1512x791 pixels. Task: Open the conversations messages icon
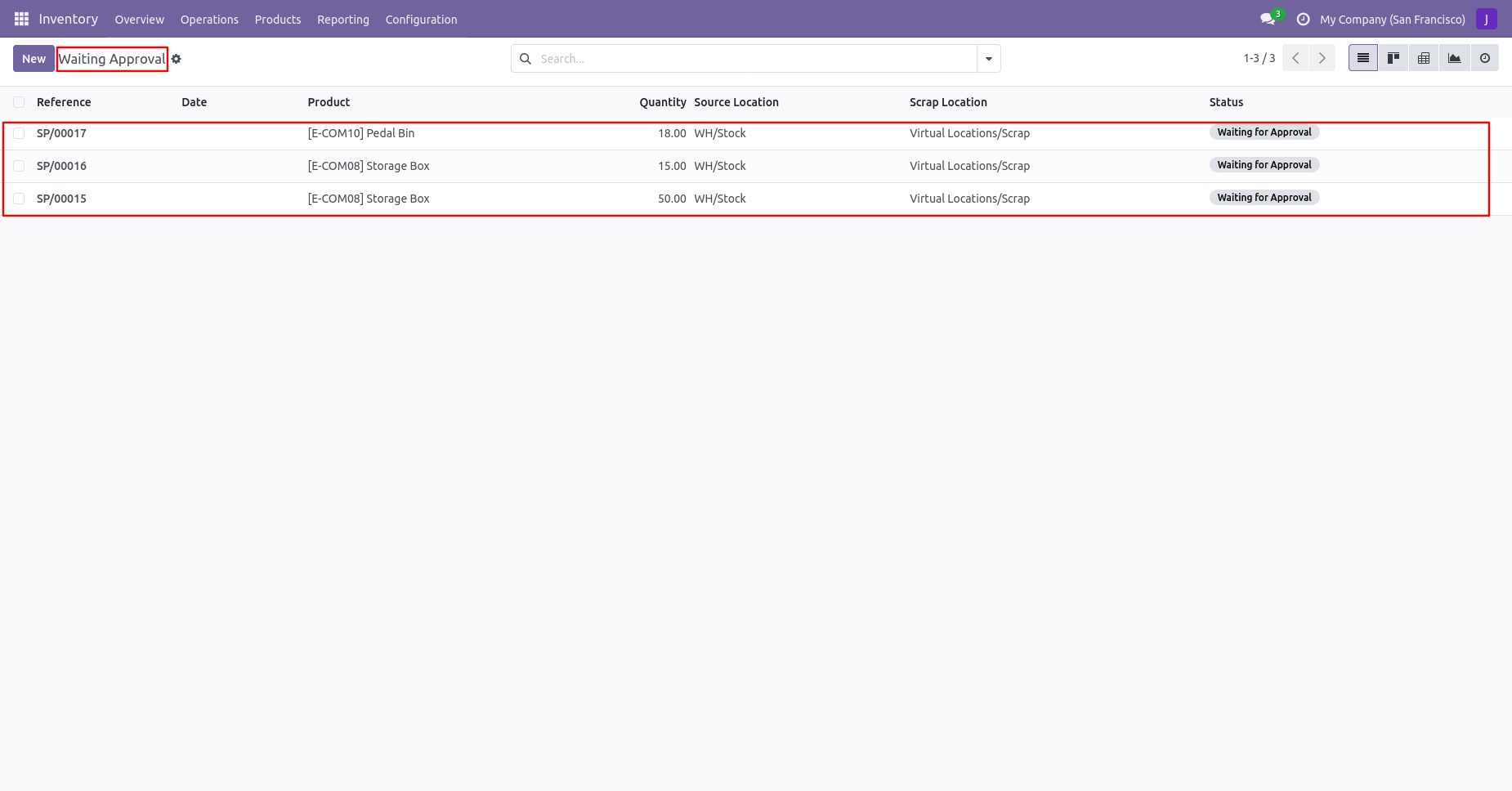(1268, 19)
